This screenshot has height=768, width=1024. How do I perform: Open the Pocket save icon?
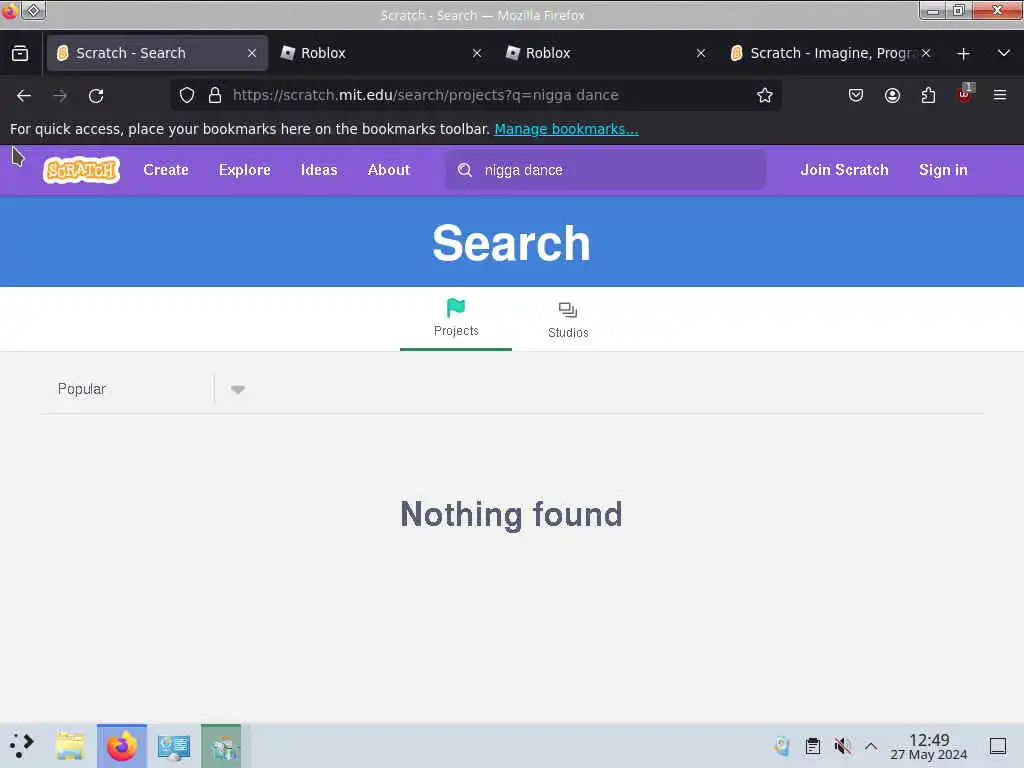pos(856,95)
